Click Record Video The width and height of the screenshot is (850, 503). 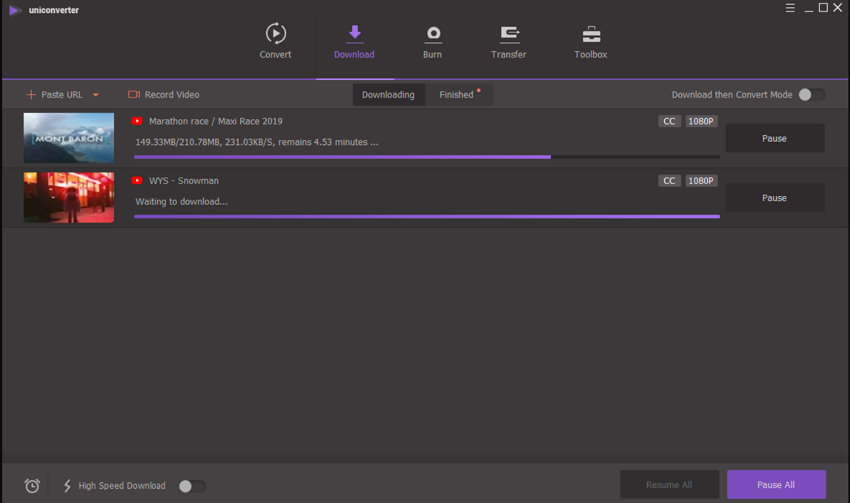(164, 94)
